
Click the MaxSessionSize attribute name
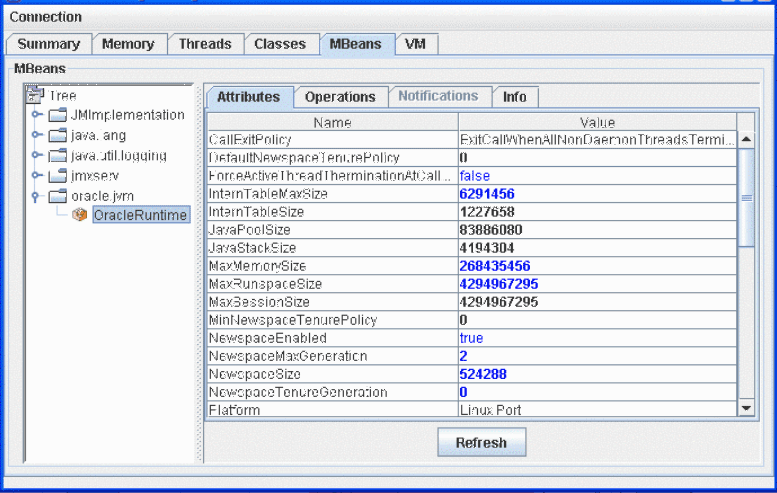coord(259,302)
